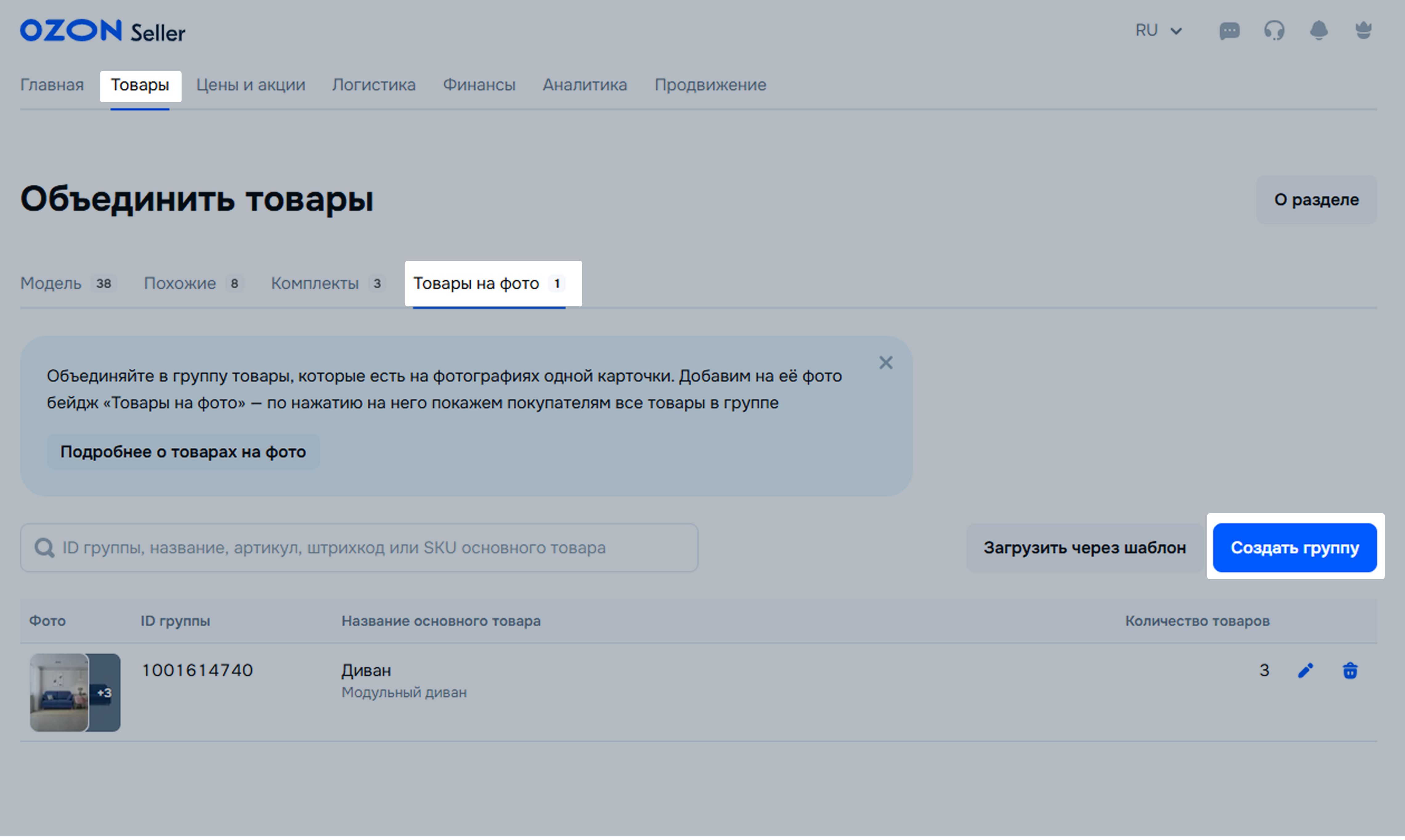Click the search magnifier icon

pyautogui.click(x=44, y=548)
